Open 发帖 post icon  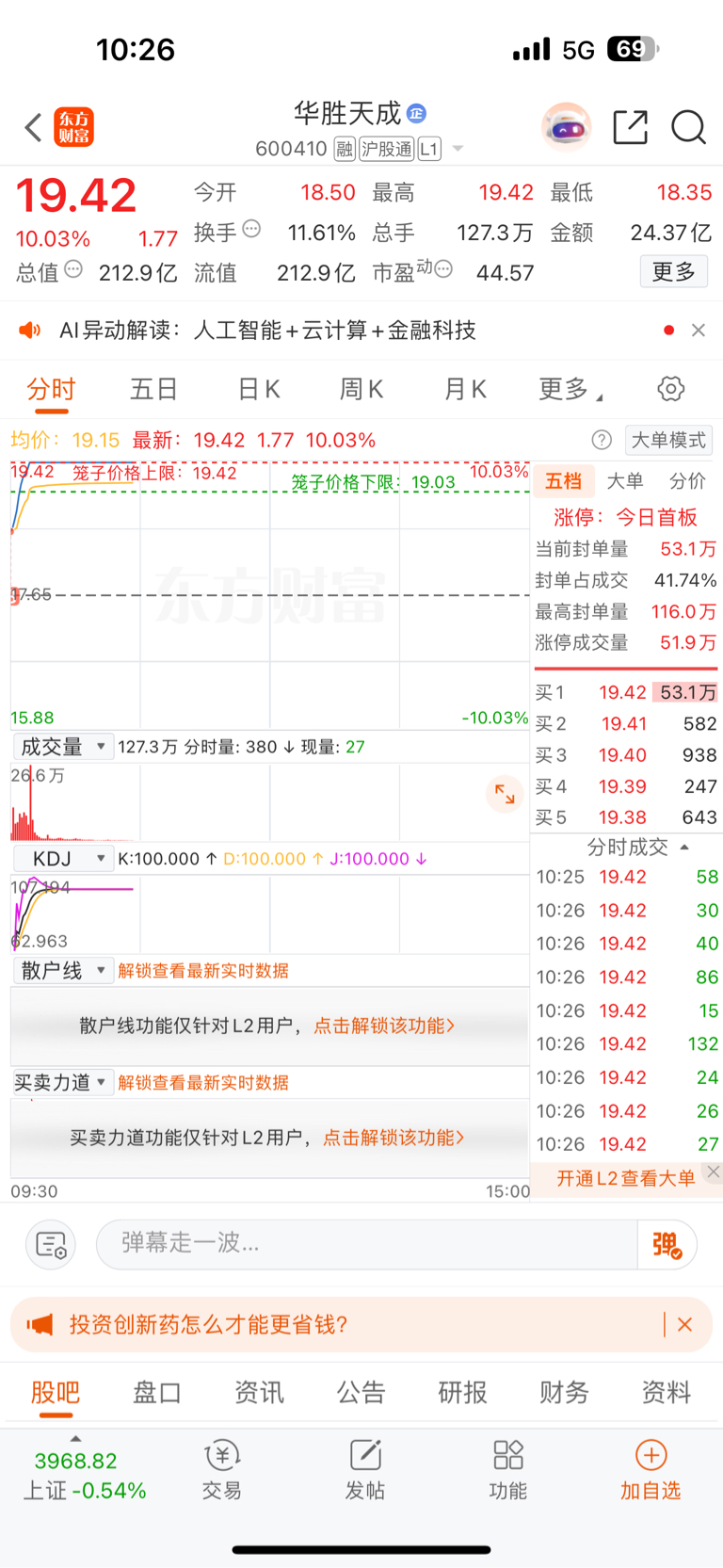coord(365,1469)
